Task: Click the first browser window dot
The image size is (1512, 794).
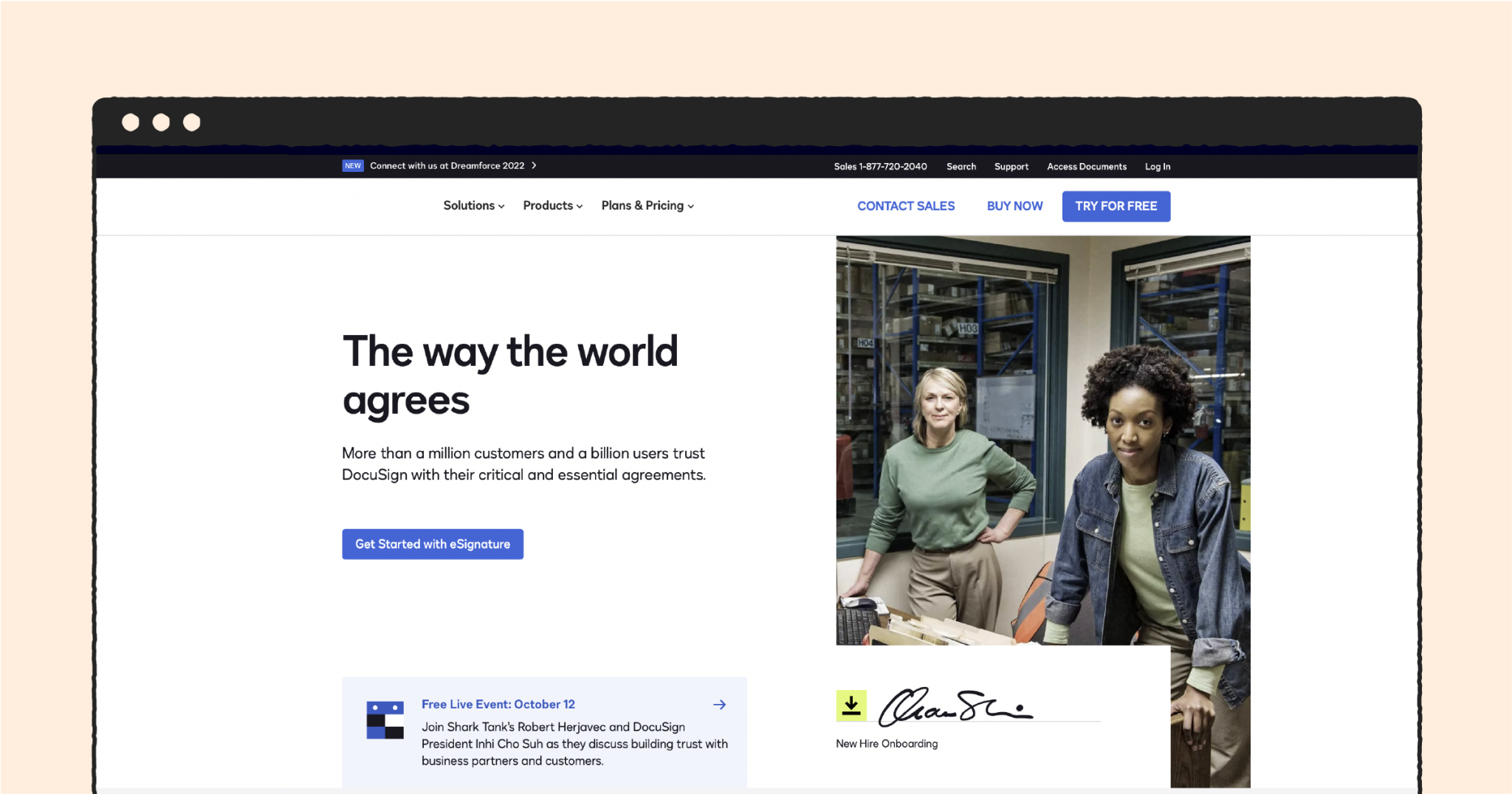Action: pyautogui.click(x=131, y=122)
